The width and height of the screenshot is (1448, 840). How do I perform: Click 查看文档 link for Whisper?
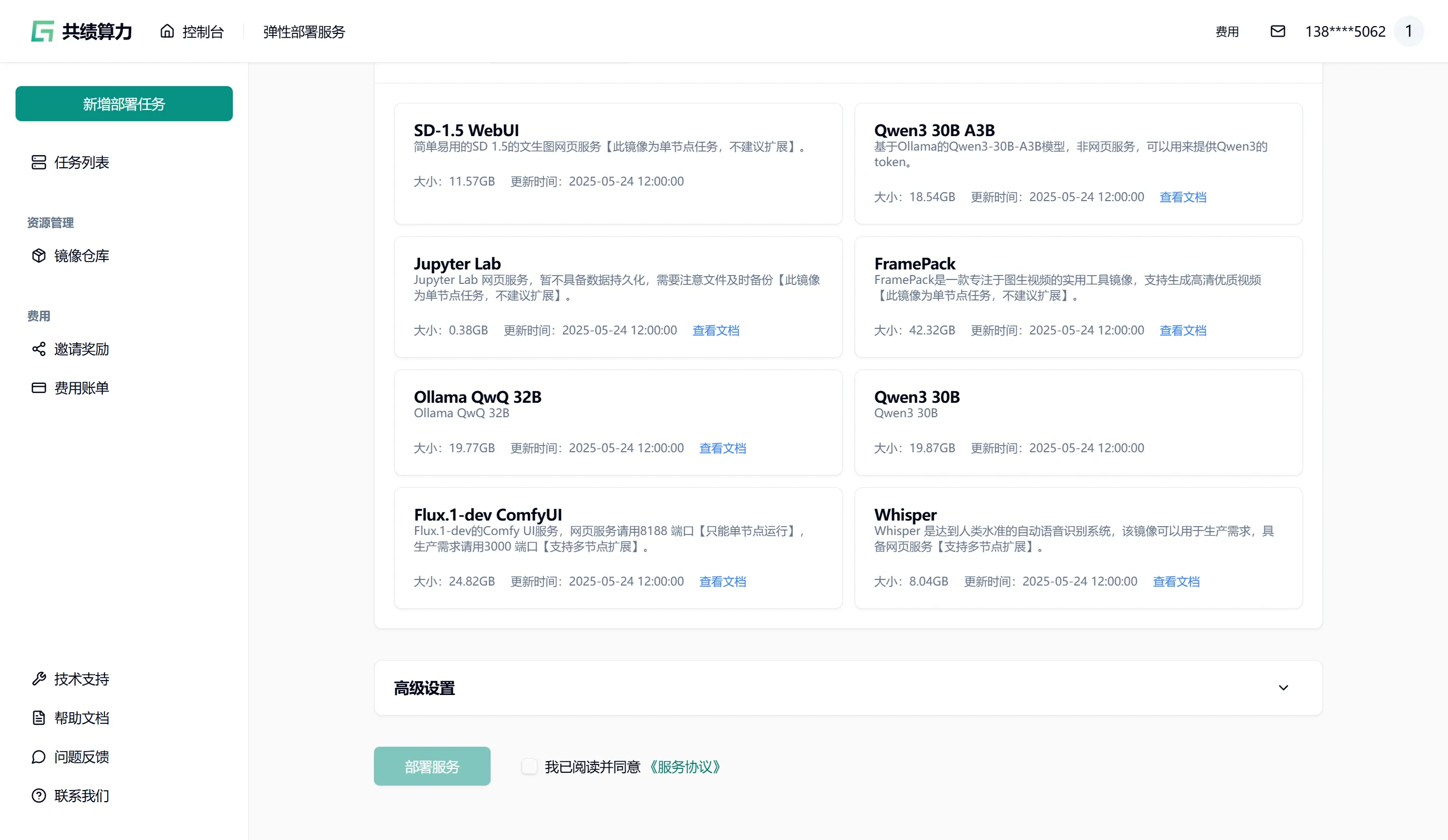[x=1176, y=582]
